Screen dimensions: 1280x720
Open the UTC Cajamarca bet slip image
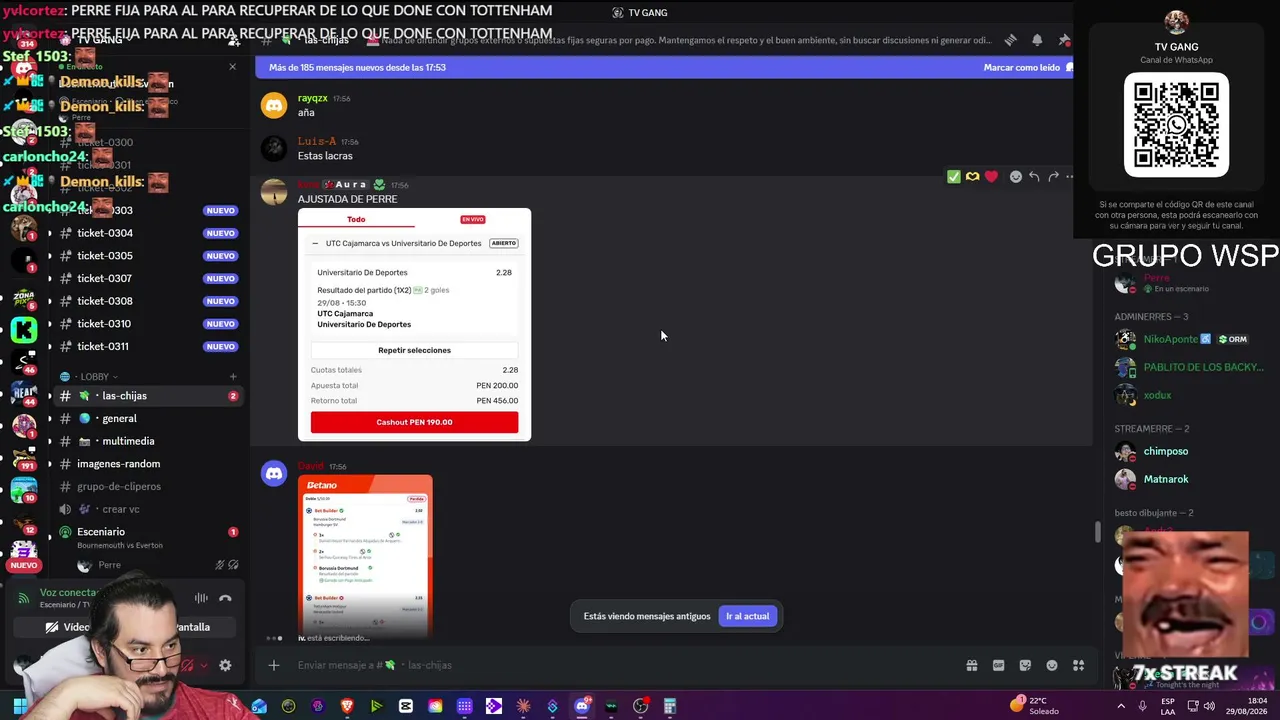tap(414, 324)
